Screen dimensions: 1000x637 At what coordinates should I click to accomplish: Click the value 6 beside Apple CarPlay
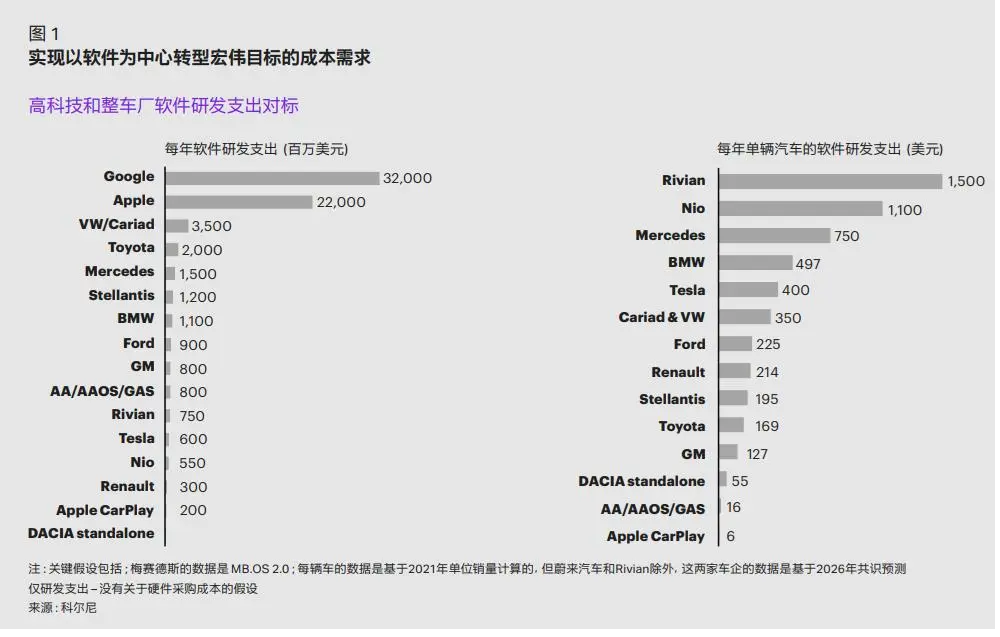pos(731,537)
